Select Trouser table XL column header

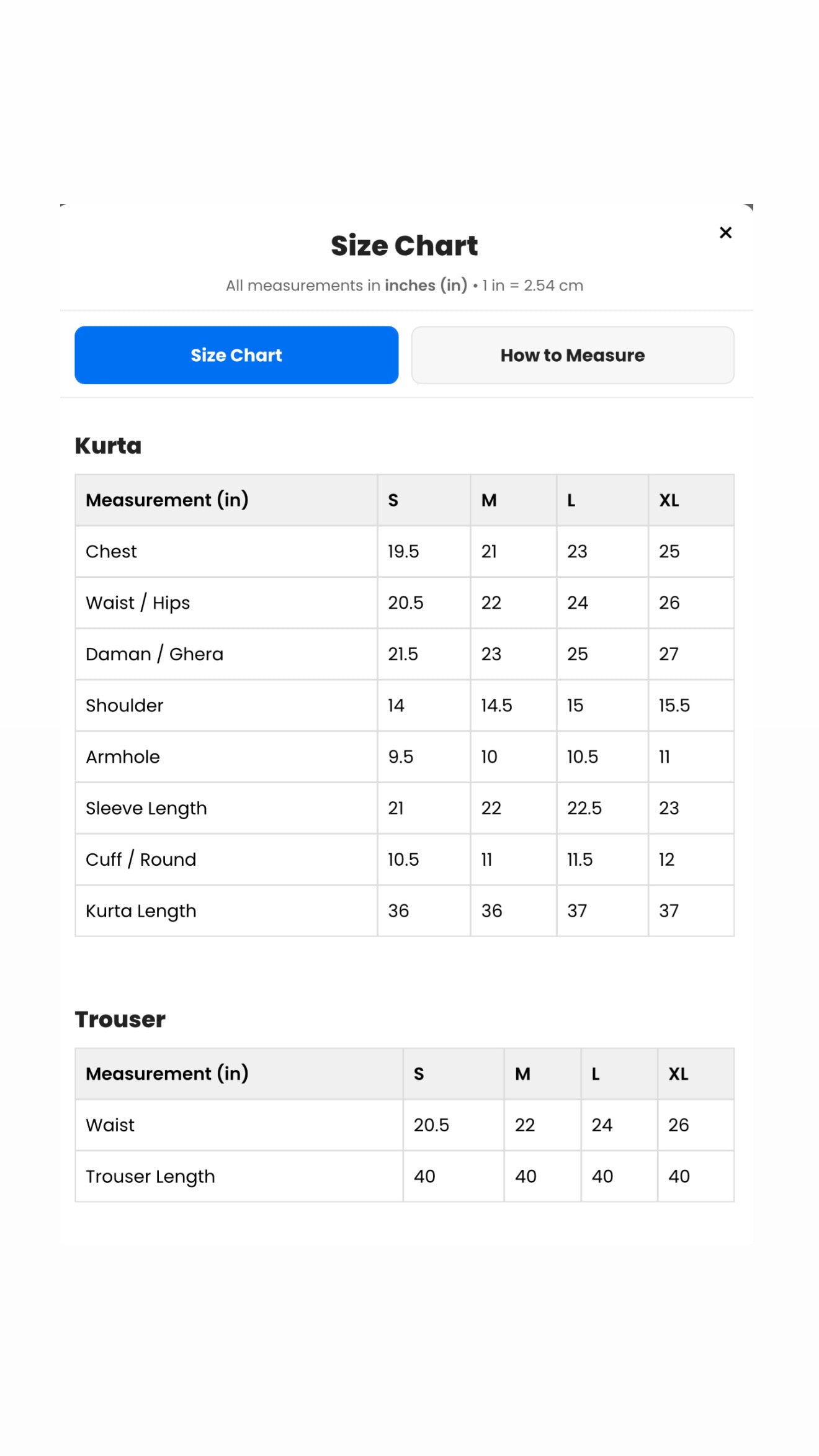678,1074
